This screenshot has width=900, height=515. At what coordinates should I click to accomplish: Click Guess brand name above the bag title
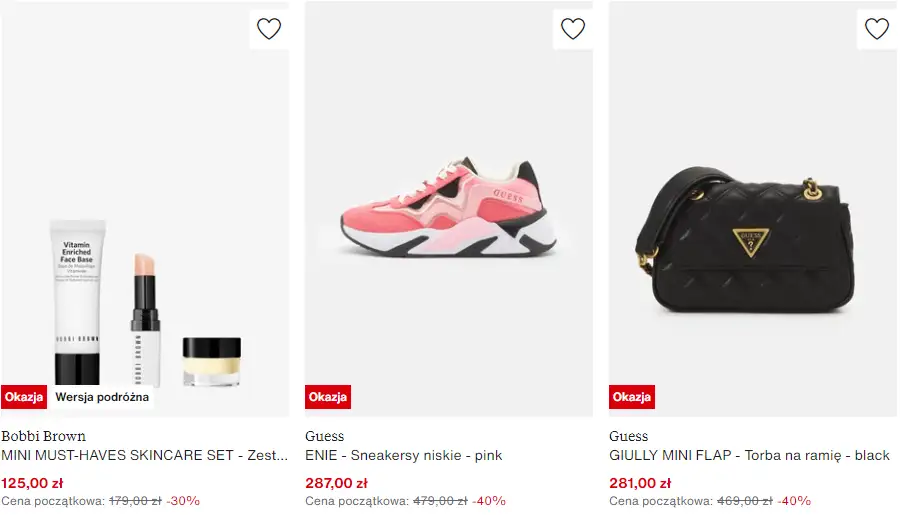click(x=628, y=436)
